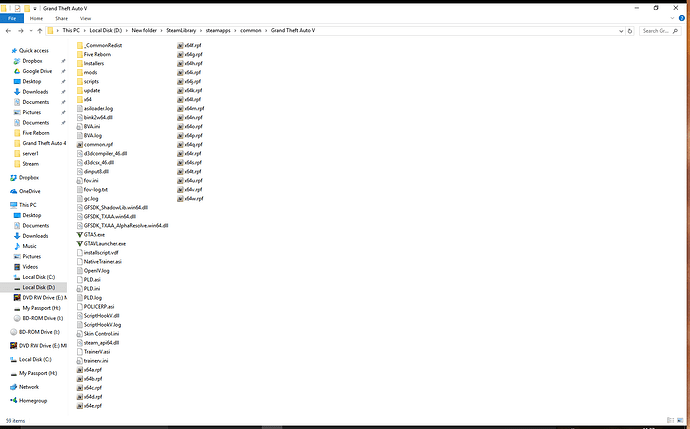Click the Back navigation arrow
This screenshot has width=690, height=429.
pos(8,31)
